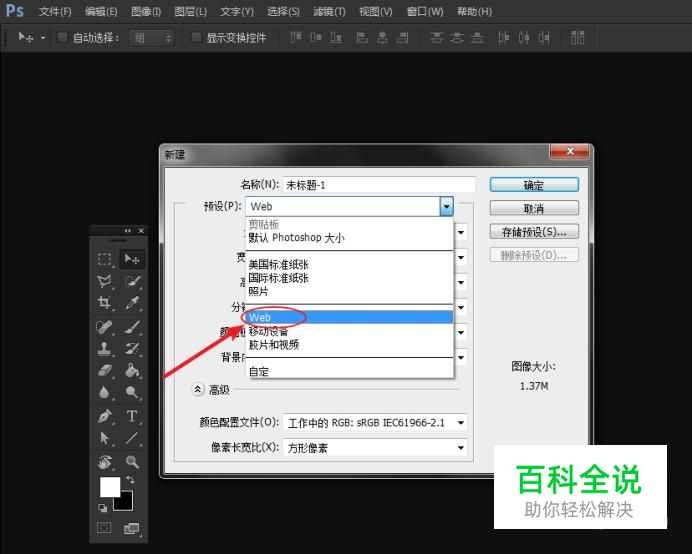Click distribute top edges icon
This screenshot has width=692, height=554.
(x=436, y=38)
